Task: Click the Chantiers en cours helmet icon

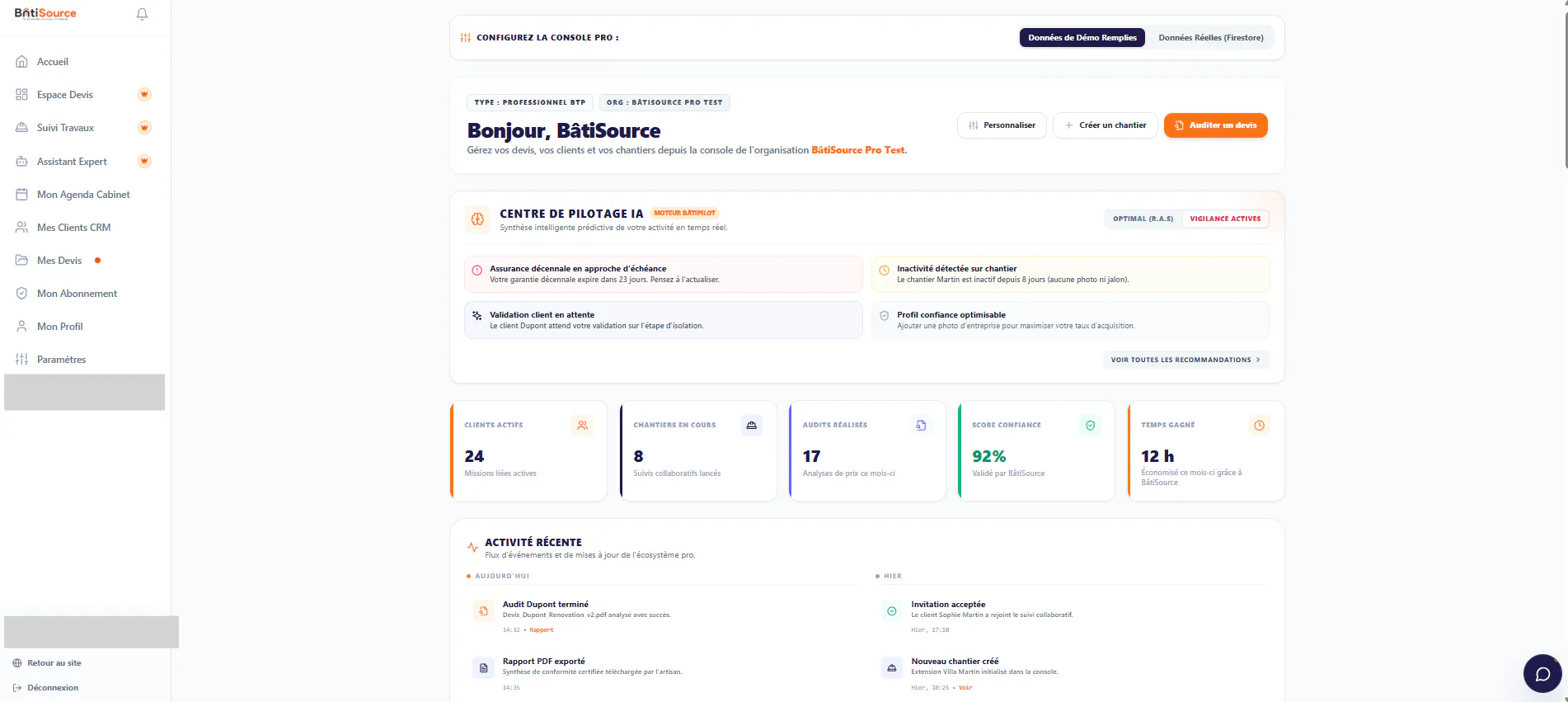Action: point(751,426)
